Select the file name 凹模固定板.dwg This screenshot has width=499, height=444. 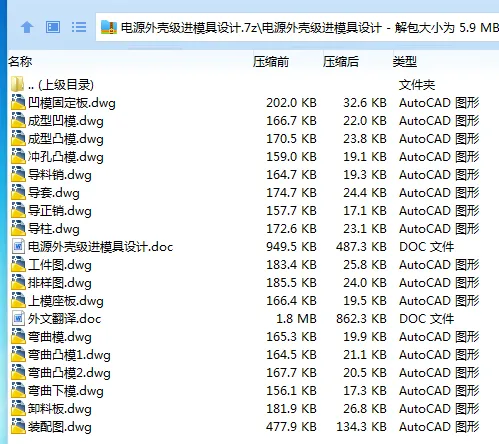72,103
